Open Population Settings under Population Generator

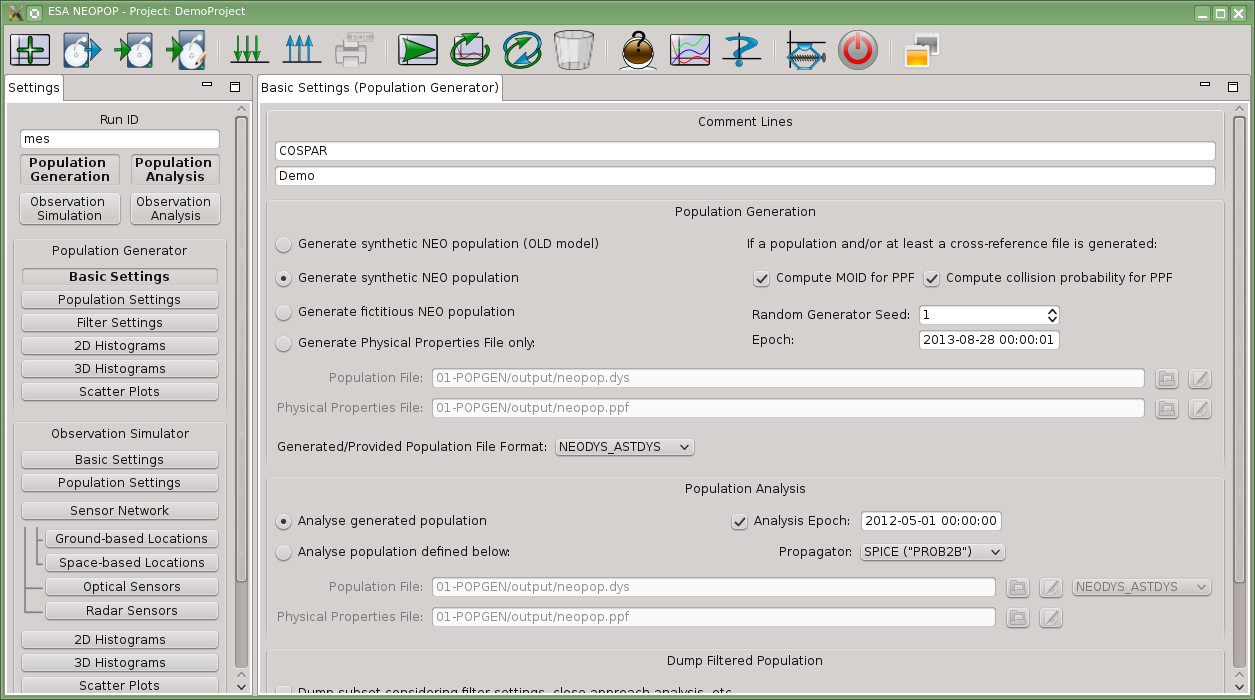click(x=120, y=300)
